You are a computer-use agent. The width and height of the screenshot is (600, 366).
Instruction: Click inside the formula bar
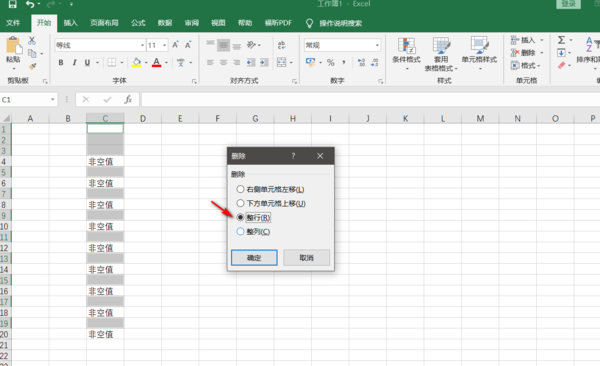(x=370, y=100)
